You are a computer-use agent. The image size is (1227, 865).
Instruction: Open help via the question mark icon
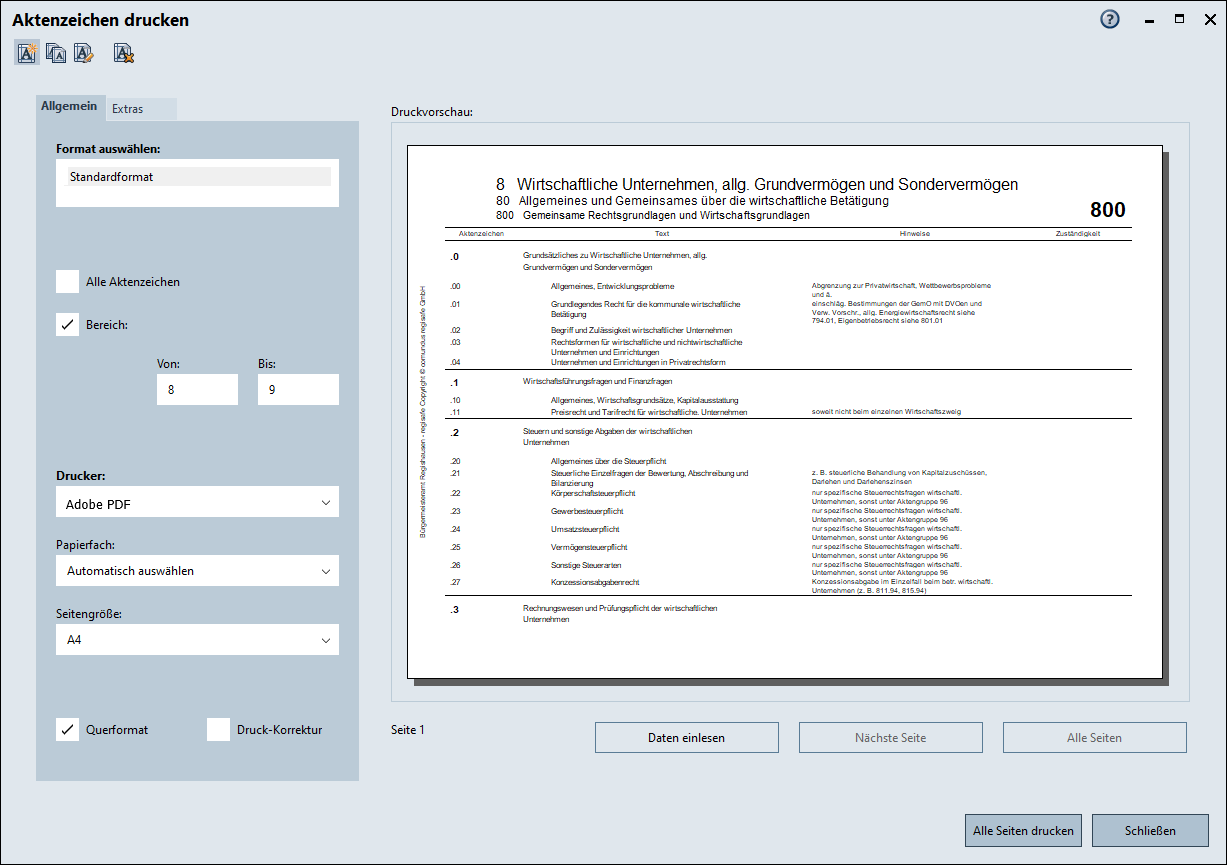tap(1110, 20)
